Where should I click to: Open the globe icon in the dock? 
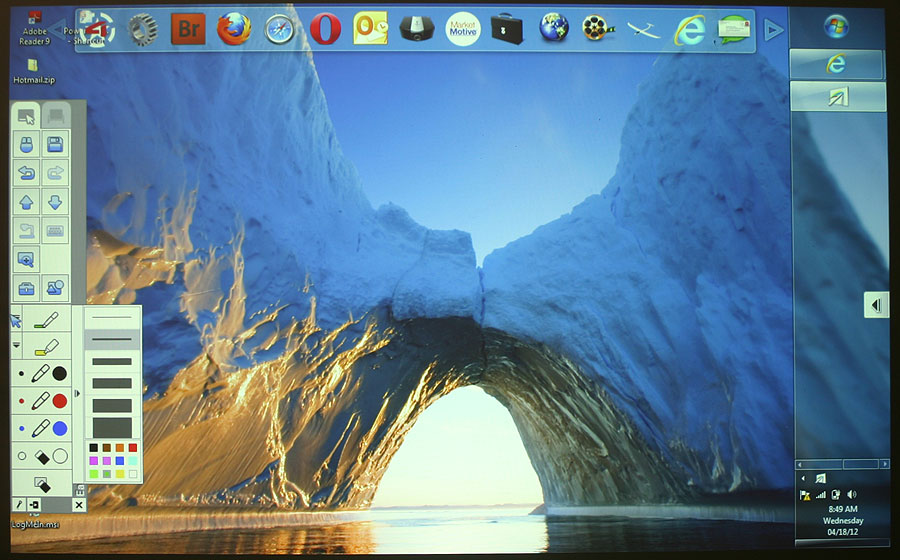click(554, 28)
